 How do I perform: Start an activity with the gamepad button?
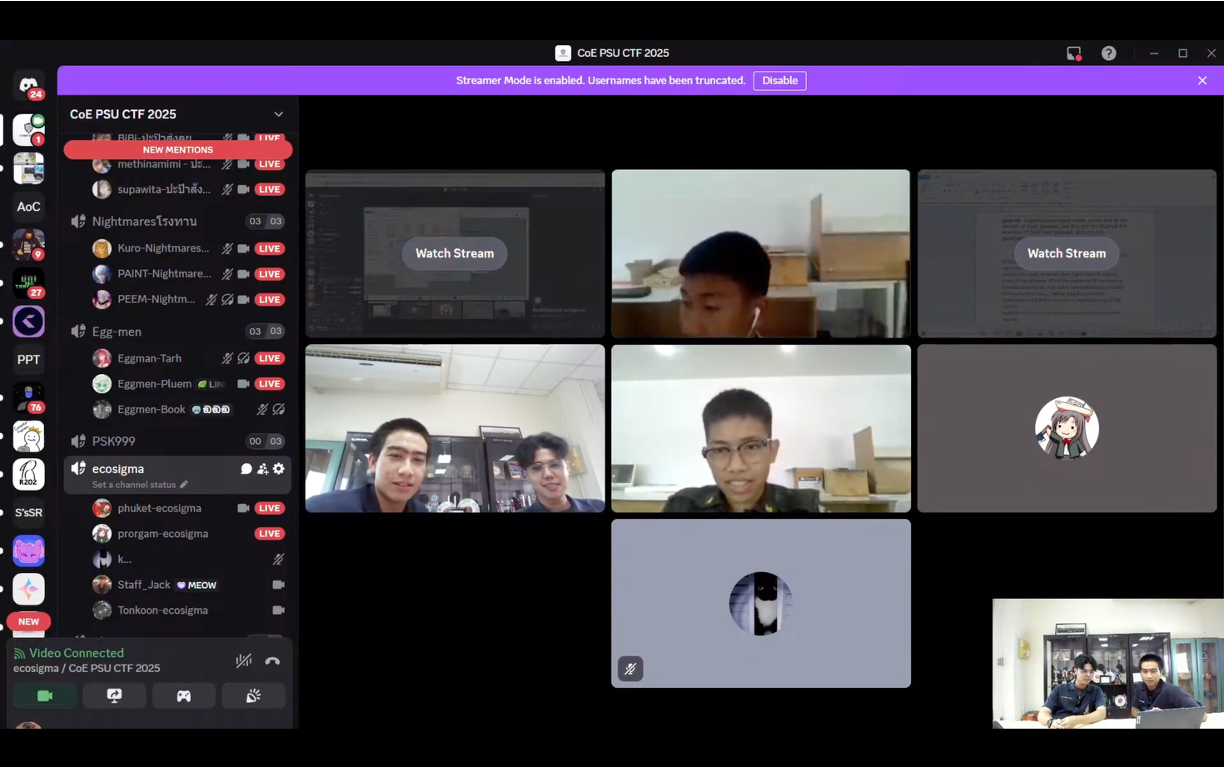pyautogui.click(x=184, y=696)
